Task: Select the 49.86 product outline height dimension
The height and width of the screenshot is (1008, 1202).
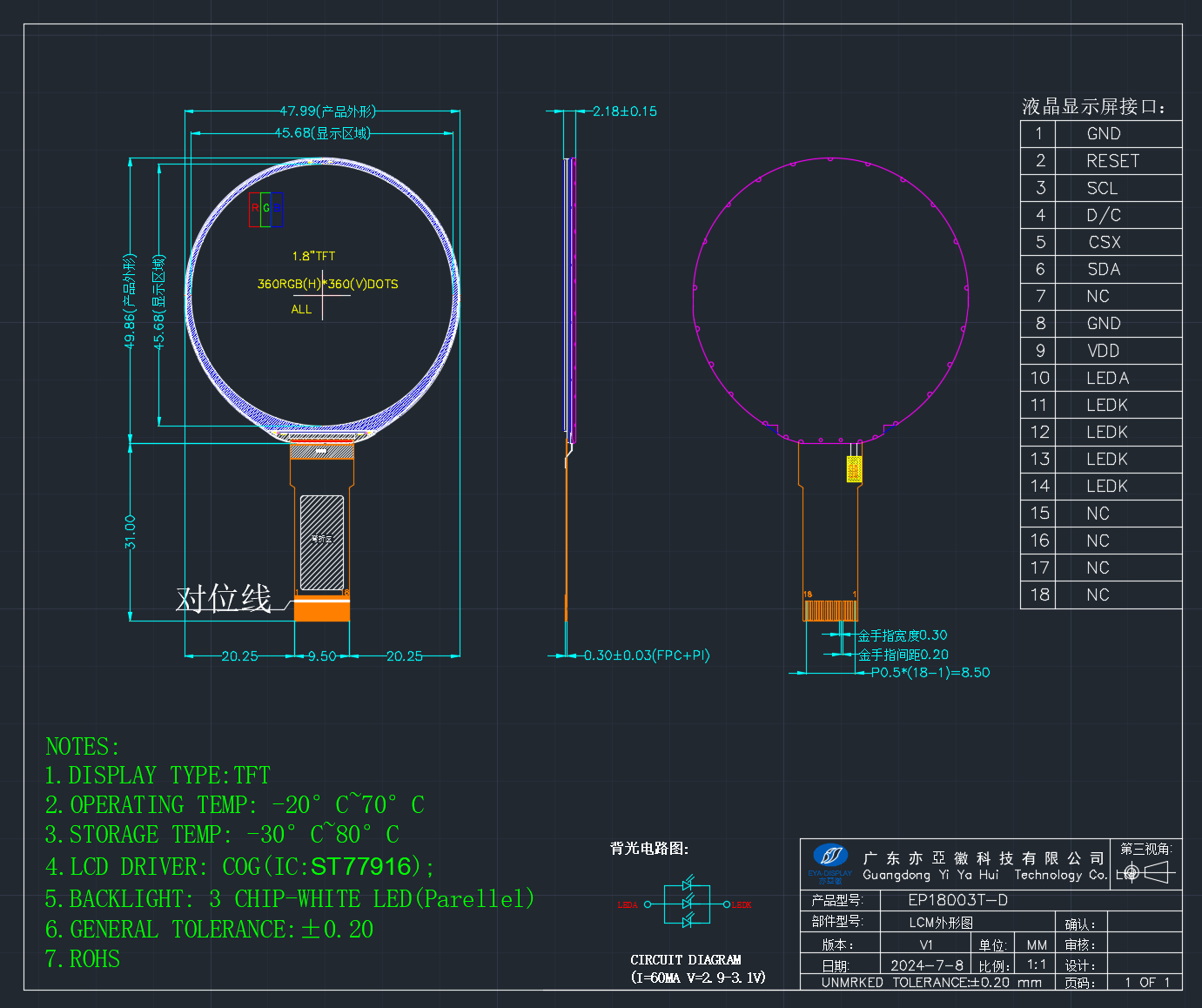Action: coord(130,301)
